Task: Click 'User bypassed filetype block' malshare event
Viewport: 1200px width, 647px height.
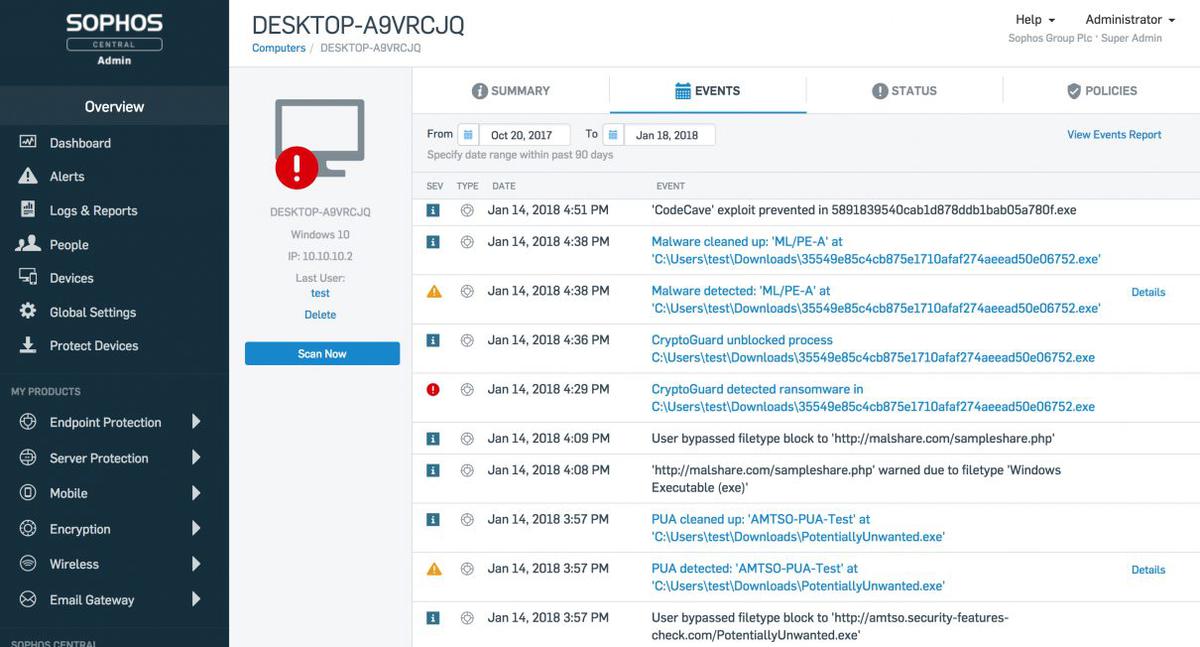Action: click(853, 438)
